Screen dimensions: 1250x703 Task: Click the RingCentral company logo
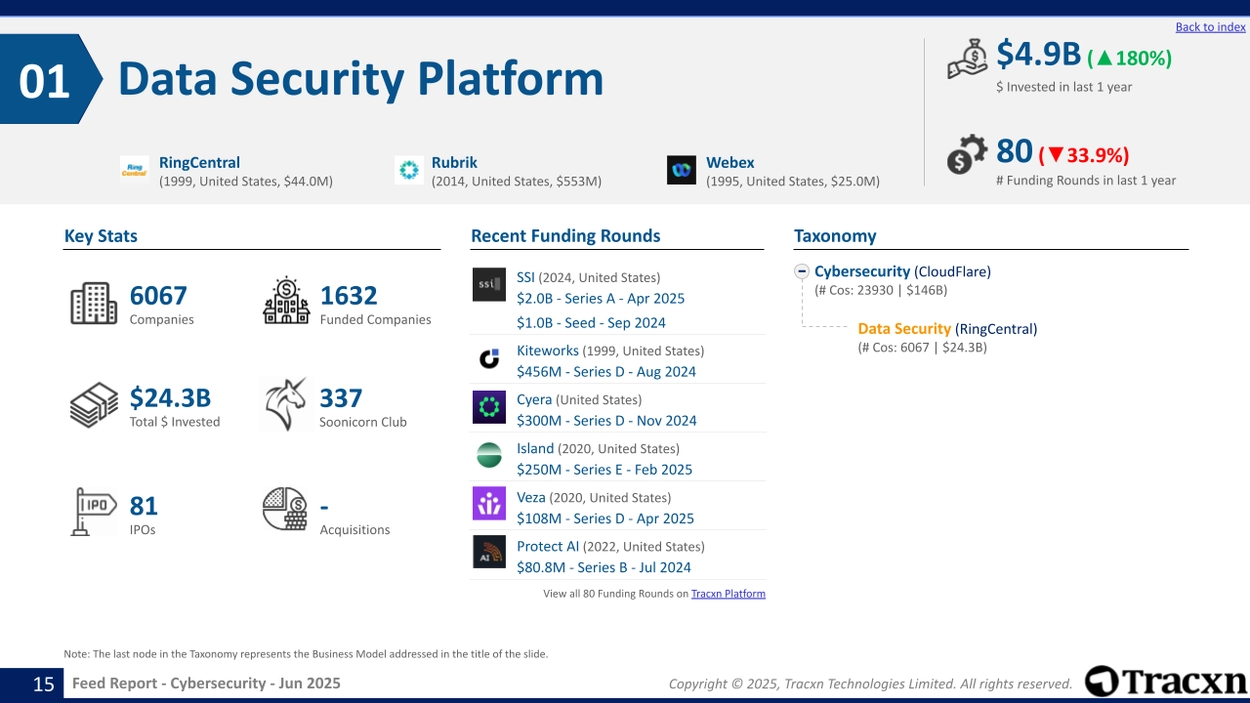pyautogui.click(x=134, y=170)
